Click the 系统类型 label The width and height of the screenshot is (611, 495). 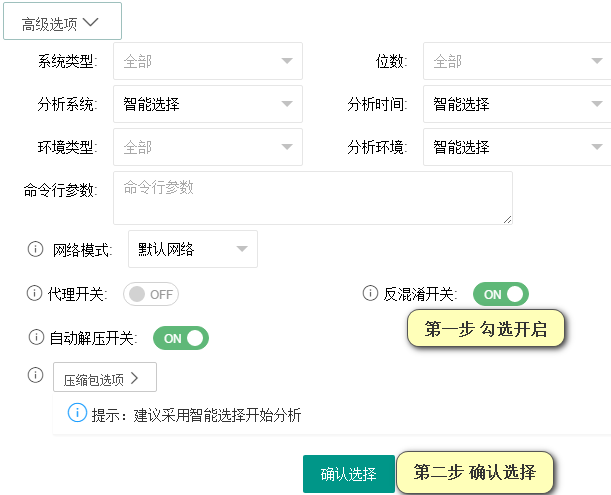pos(67,61)
